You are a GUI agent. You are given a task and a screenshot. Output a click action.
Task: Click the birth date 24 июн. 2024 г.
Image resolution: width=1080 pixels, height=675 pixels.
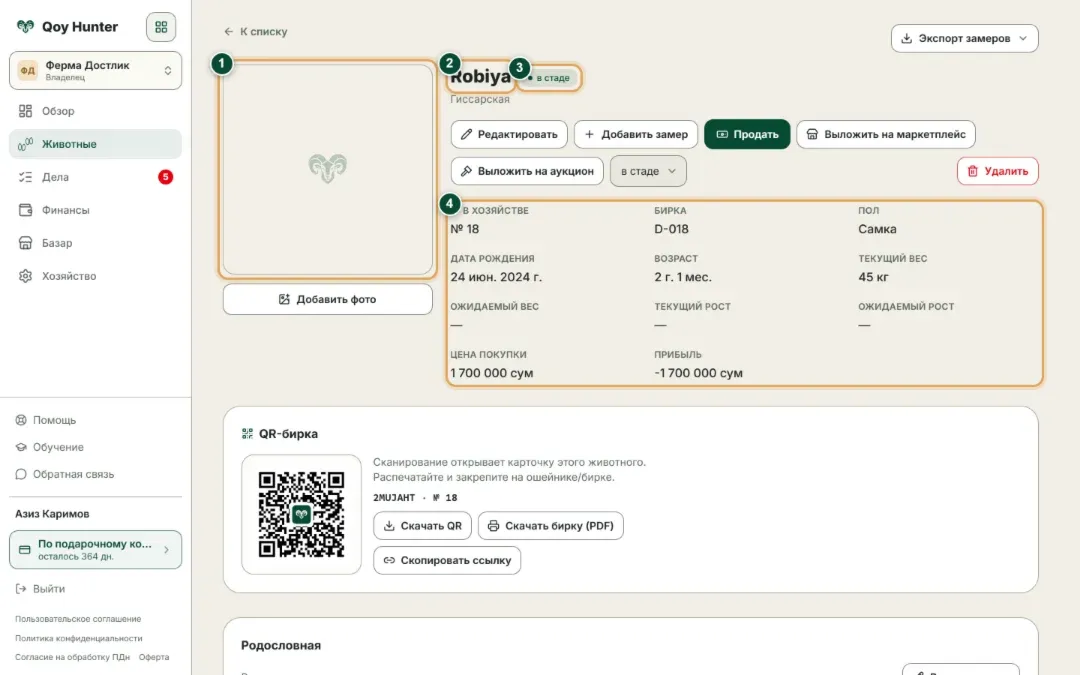pyautogui.click(x=496, y=278)
